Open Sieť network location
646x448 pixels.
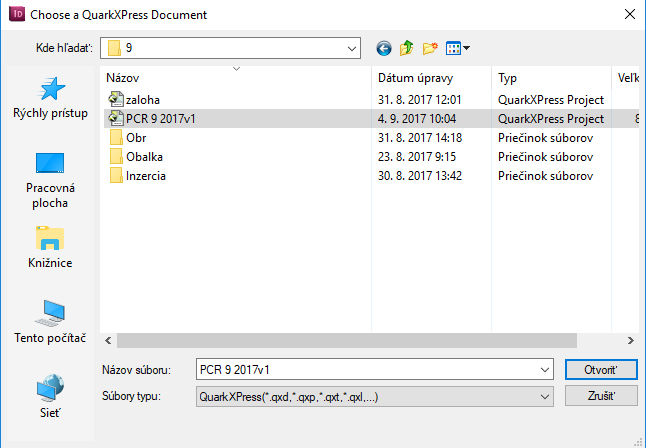pos(50,395)
